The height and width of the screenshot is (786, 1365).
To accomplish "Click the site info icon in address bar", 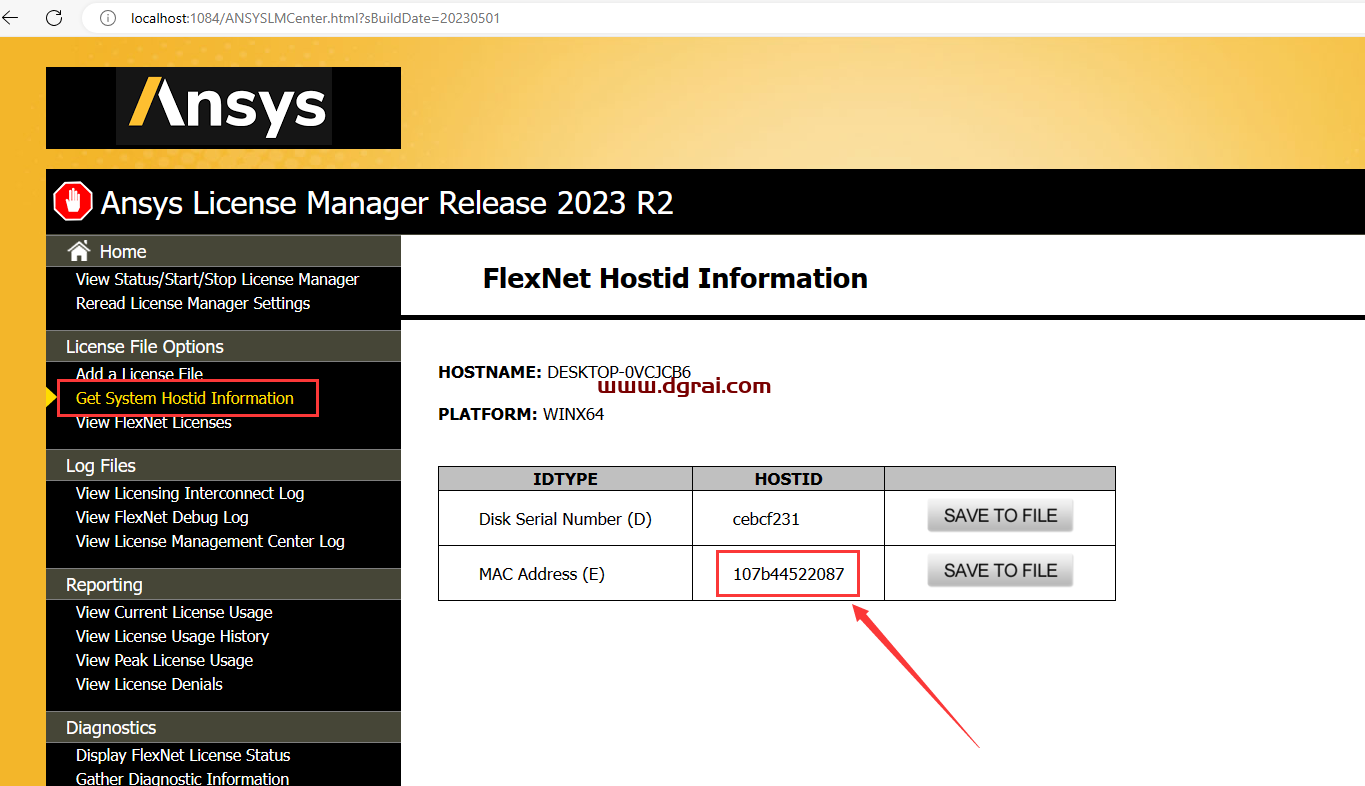I will point(108,18).
